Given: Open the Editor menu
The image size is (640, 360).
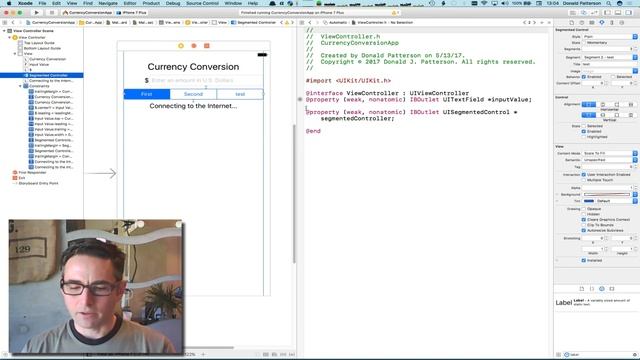Looking at the screenshot, I should point(130,3).
